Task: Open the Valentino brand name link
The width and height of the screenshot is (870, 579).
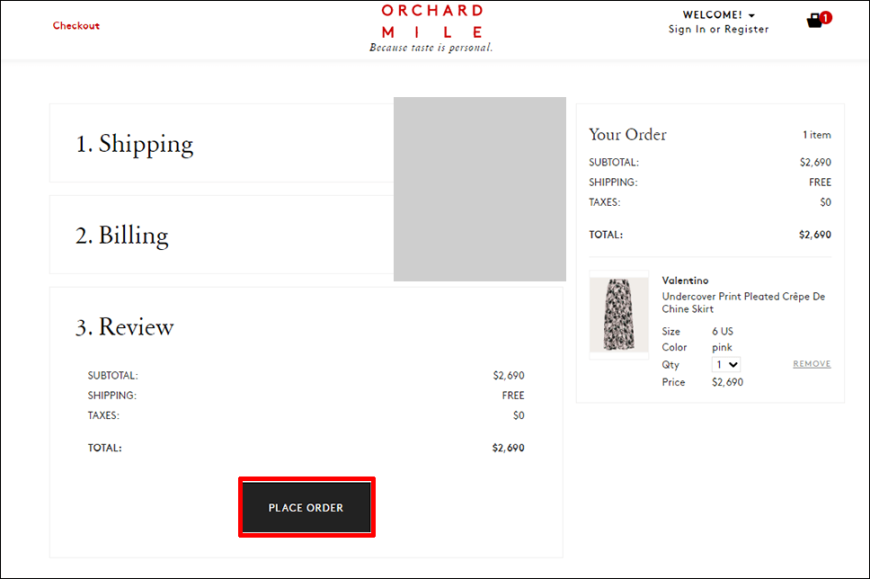Action: point(685,281)
